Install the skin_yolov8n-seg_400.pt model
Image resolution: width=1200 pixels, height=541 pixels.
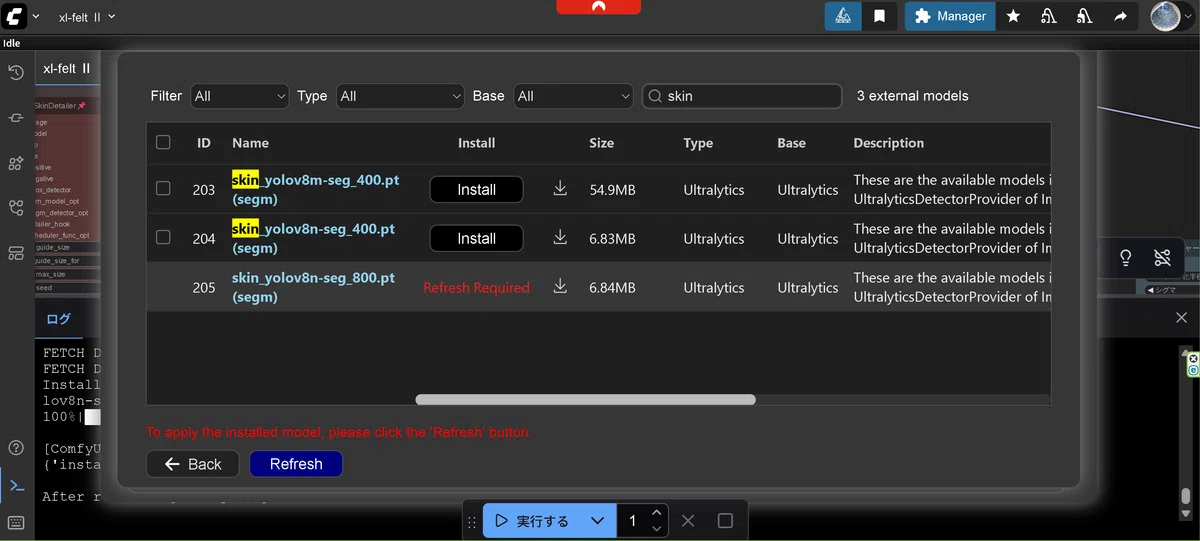coord(476,238)
